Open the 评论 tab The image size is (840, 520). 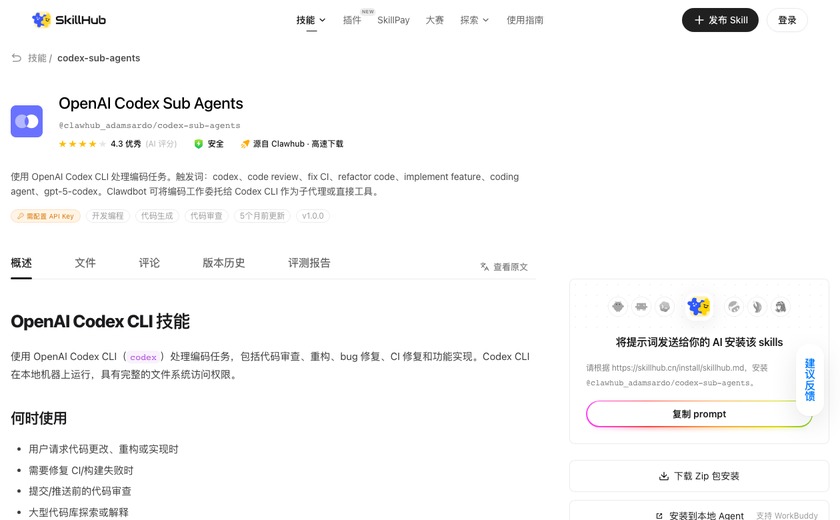[149, 263]
